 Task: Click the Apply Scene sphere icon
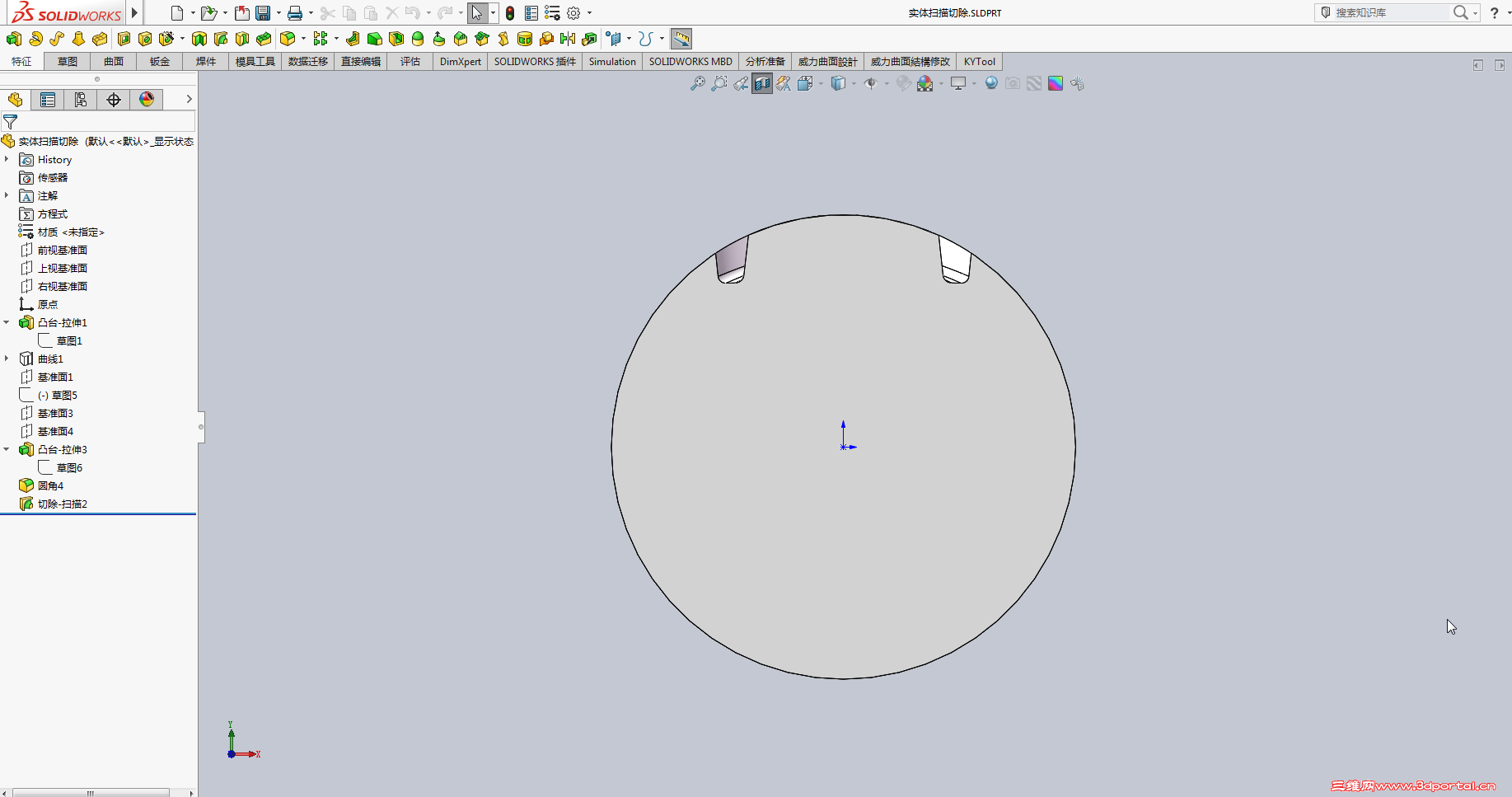tap(991, 83)
